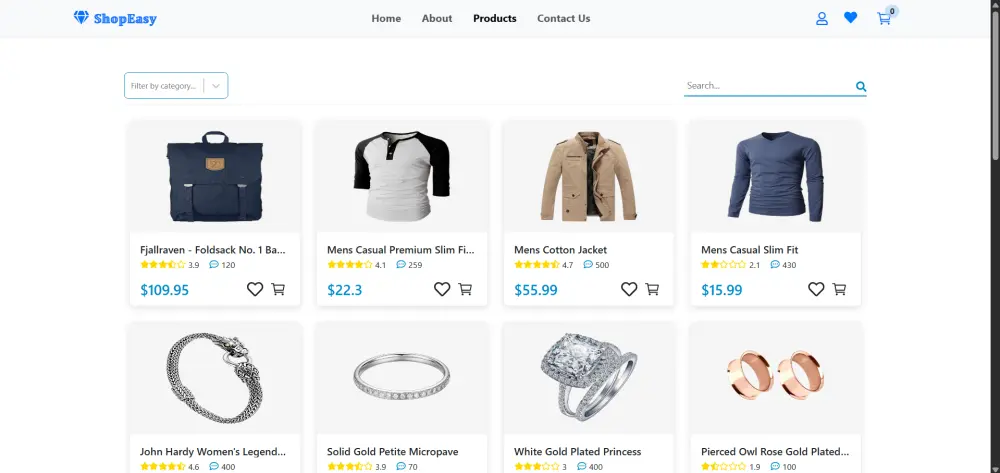
Task: Open the user account icon
Action: (822, 18)
